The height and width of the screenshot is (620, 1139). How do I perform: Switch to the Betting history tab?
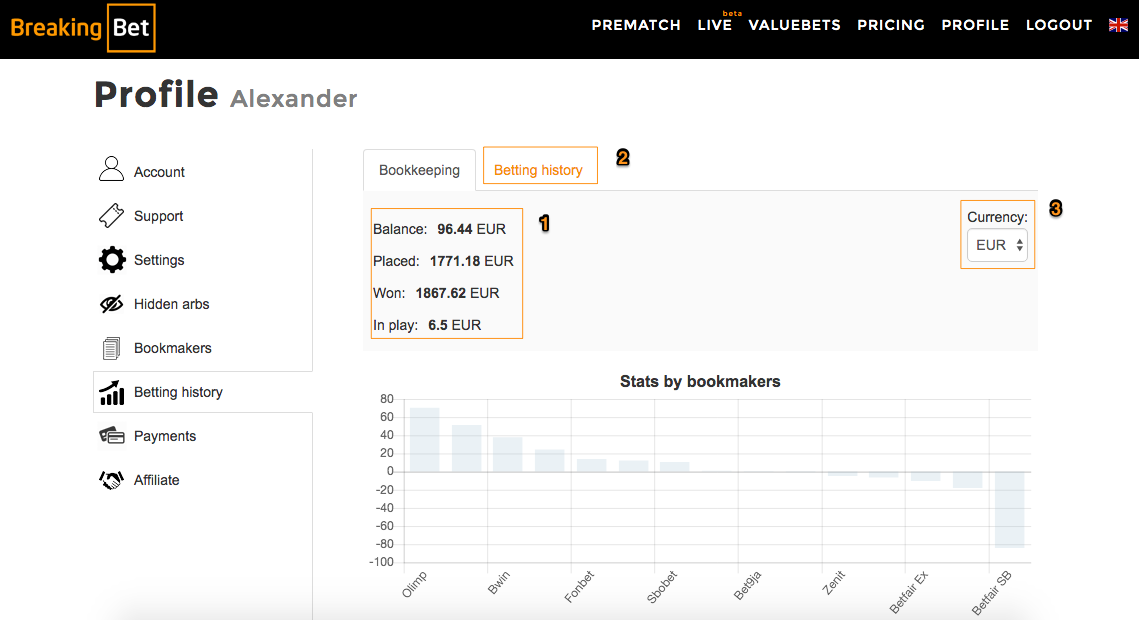pyautogui.click(x=538, y=170)
